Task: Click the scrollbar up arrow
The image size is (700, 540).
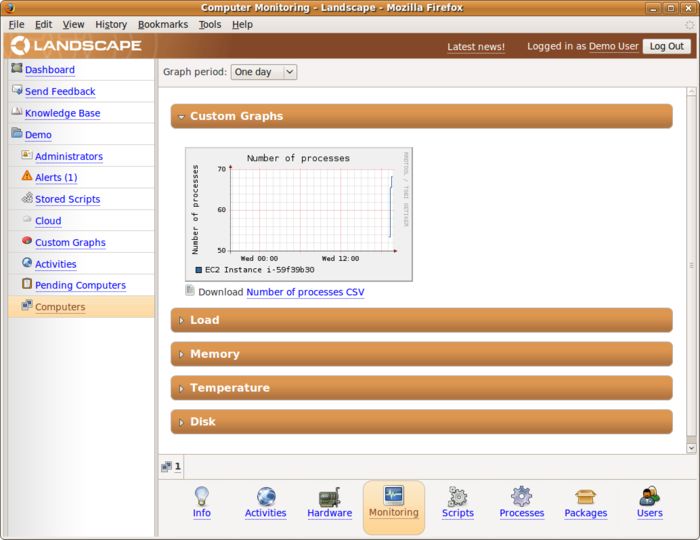Action: pos(691,91)
